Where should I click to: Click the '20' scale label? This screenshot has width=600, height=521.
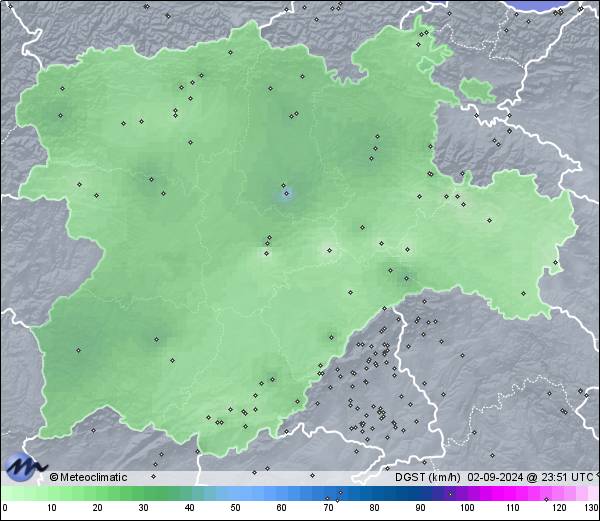(x=98, y=508)
